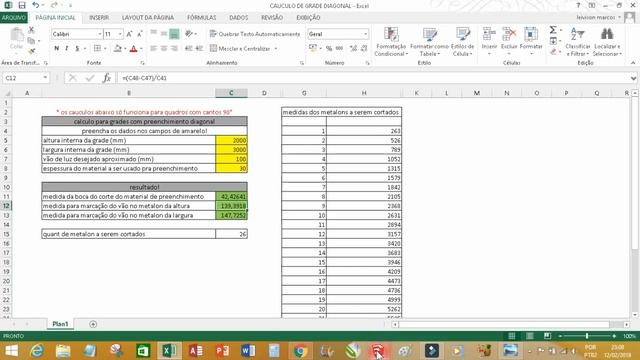Add new sheet with plus button

pos(93,324)
